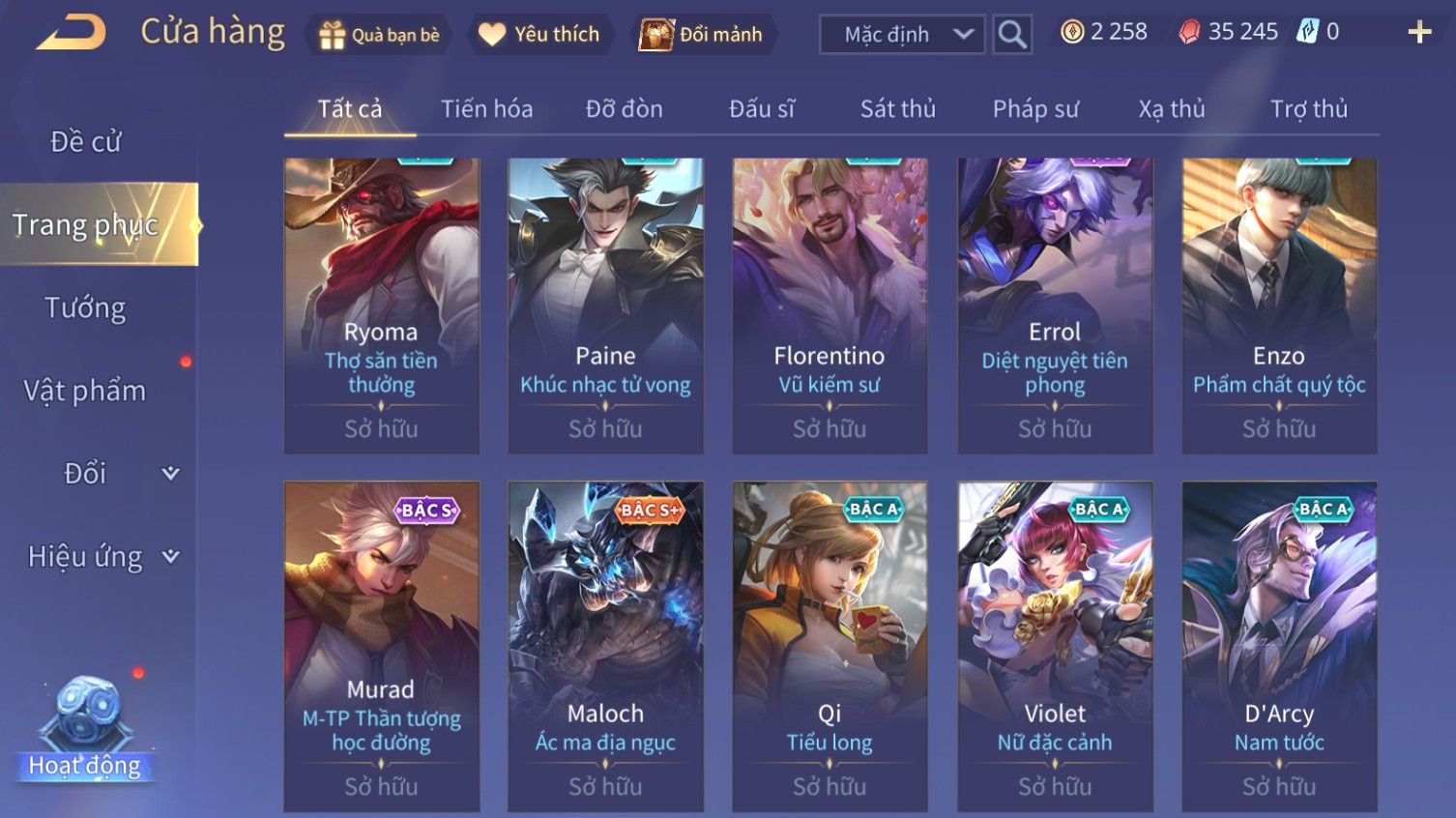Open the Mặc định sort dropdown
Screen dimensions: 1456x818
[x=902, y=35]
